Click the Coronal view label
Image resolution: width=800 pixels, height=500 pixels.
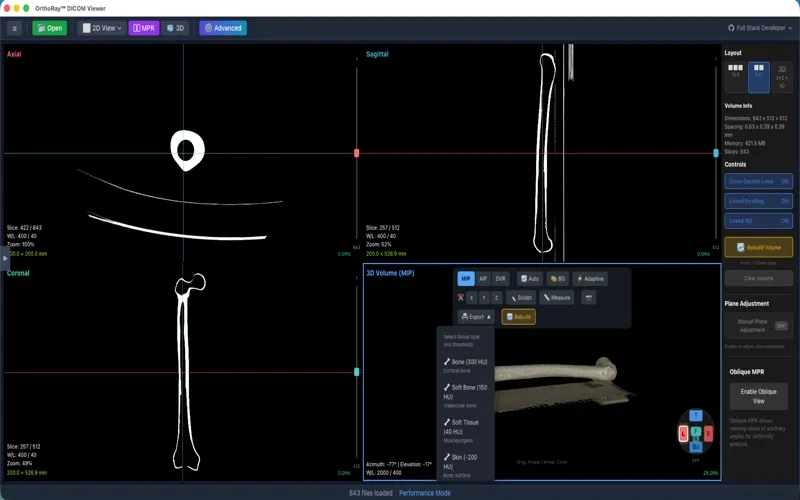click(x=18, y=273)
